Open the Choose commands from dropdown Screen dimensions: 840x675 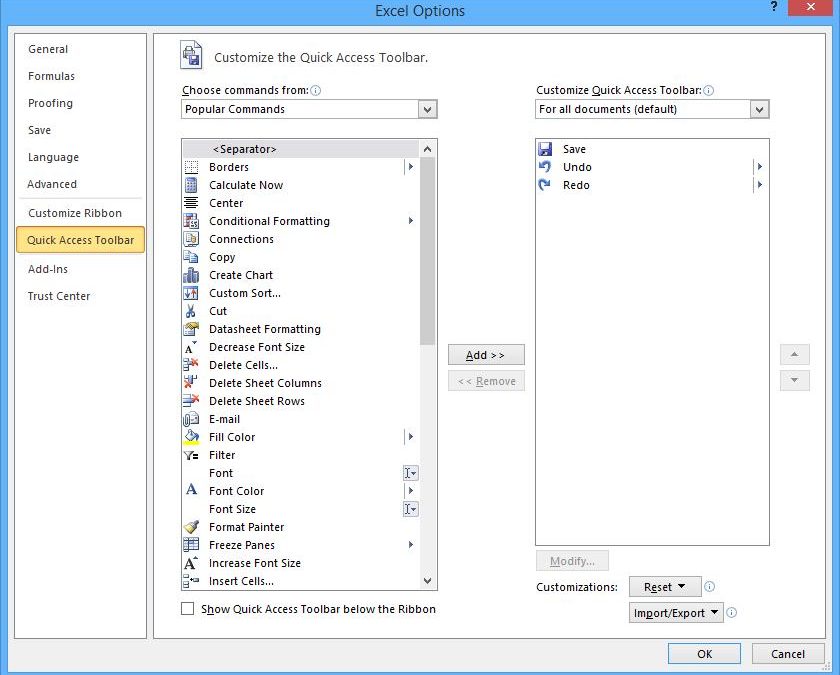pyautogui.click(x=428, y=110)
